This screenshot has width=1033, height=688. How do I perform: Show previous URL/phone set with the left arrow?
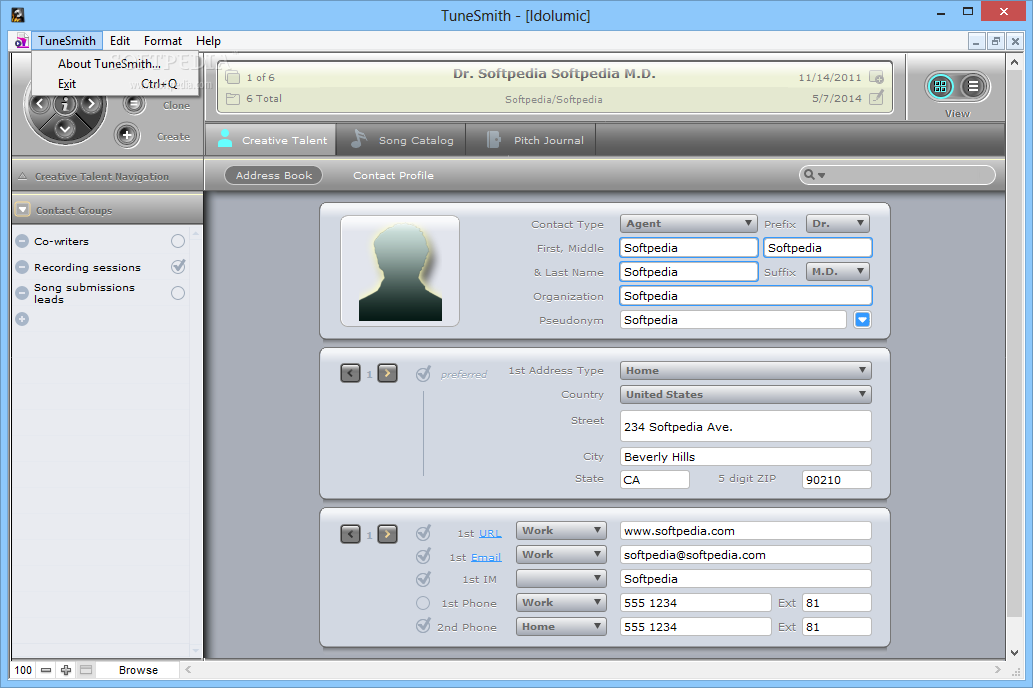click(350, 534)
